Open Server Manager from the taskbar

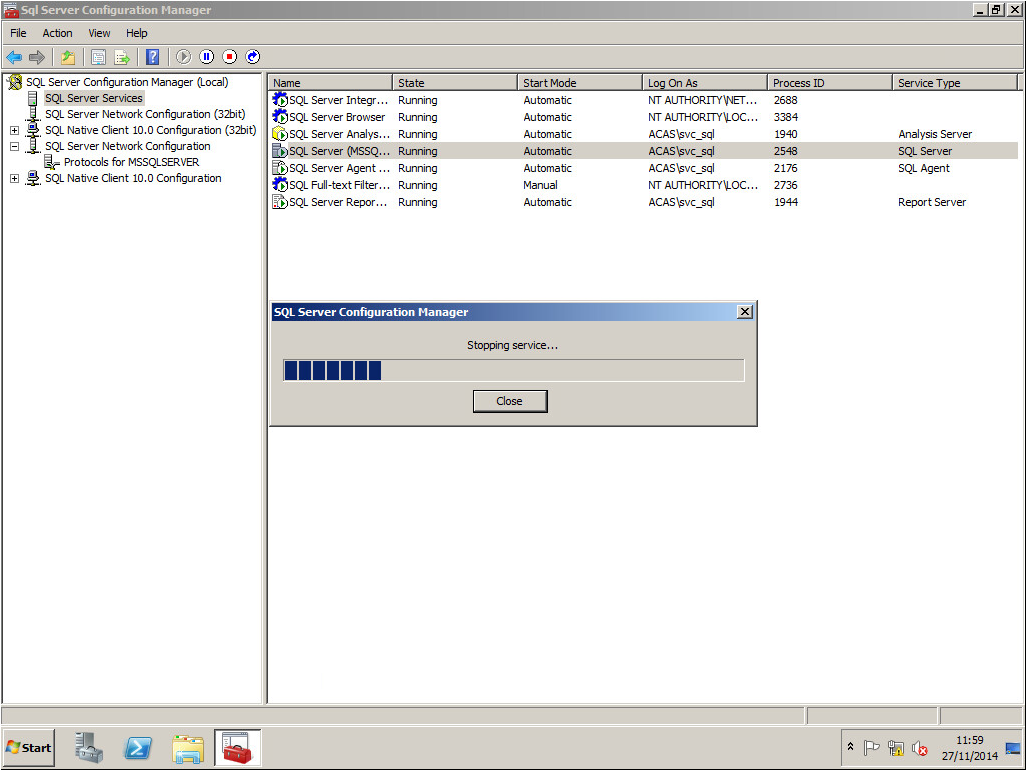pos(88,748)
